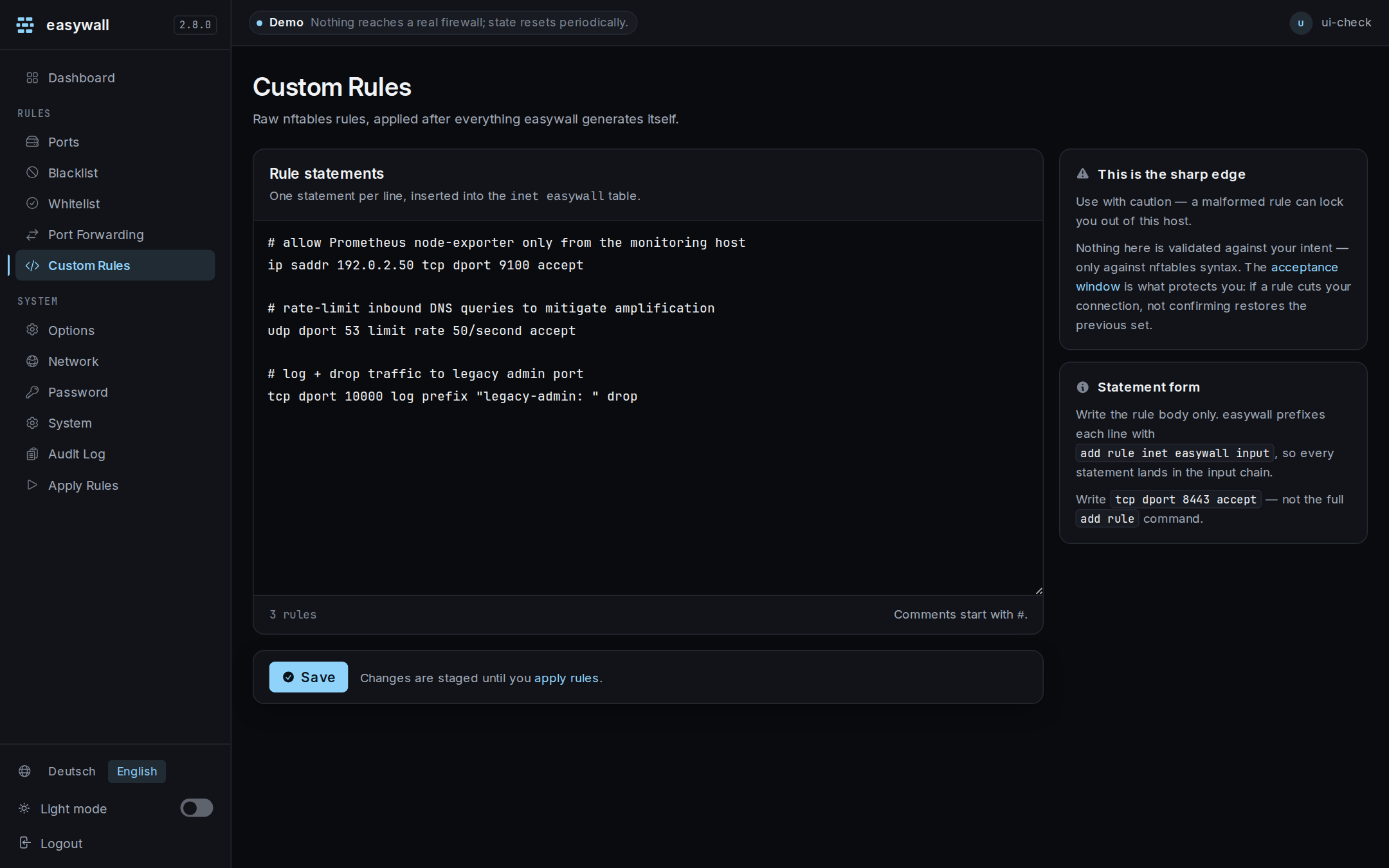Image resolution: width=1389 pixels, height=868 pixels.
Task: Click 'Comments start with #.' hint
Action: [x=960, y=614]
